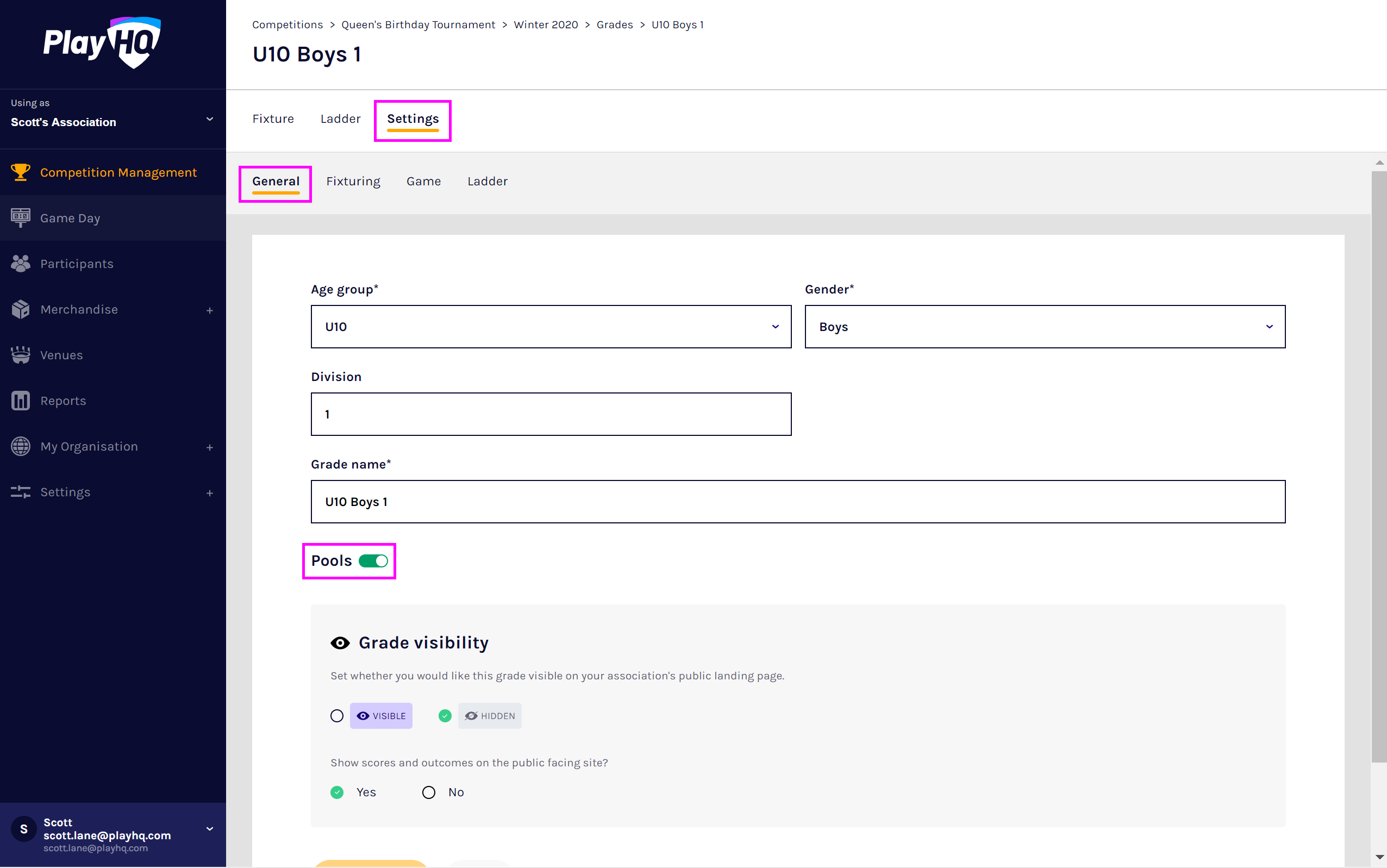The height and width of the screenshot is (868, 1387).
Task: Open the Gender dropdown
Action: [1044, 327]
